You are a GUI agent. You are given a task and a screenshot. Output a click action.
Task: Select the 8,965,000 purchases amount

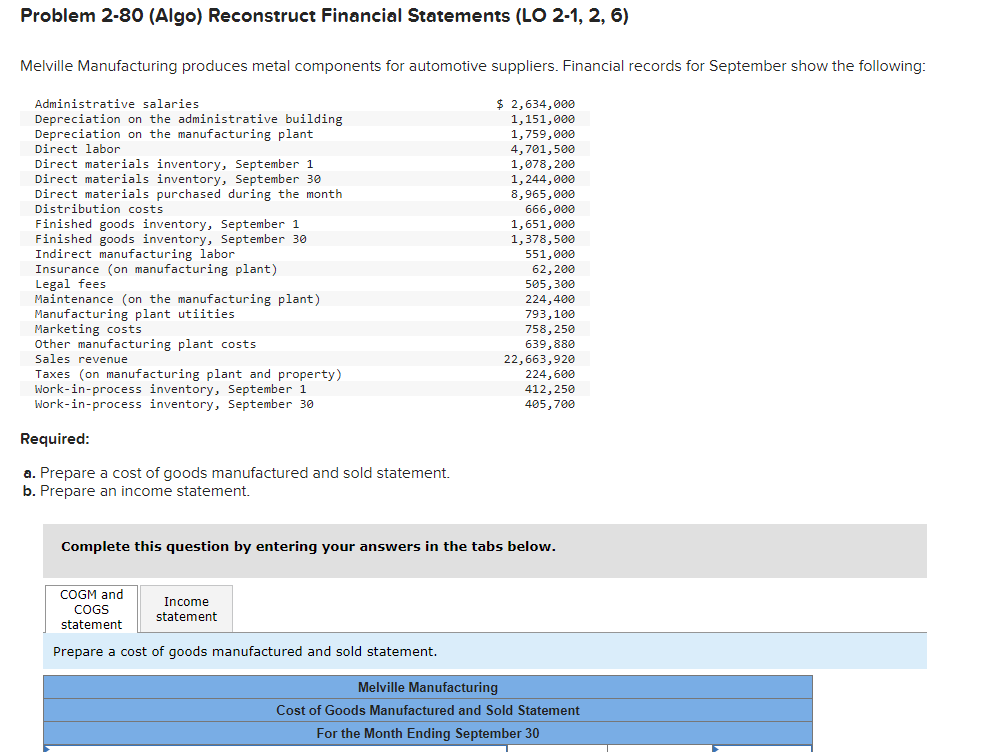543,194
